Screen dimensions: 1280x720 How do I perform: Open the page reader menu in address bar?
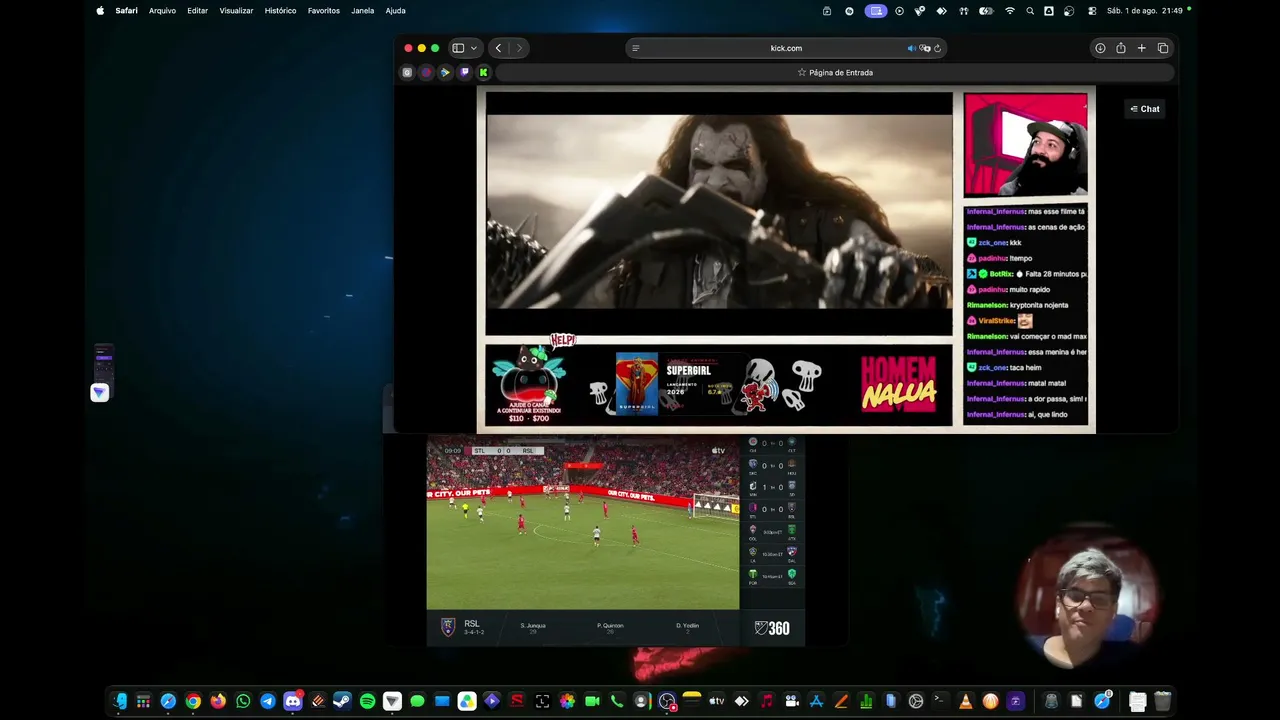pyautogui.click(x=635, y=48)
